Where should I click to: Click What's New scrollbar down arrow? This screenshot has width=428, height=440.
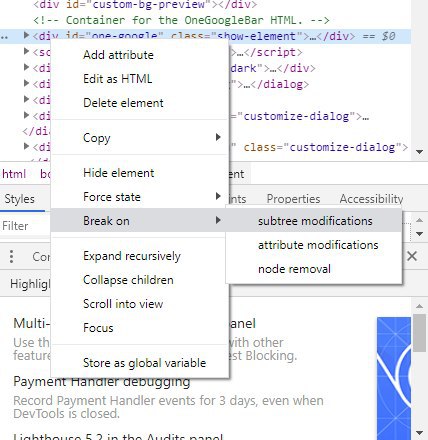point(420,433)
